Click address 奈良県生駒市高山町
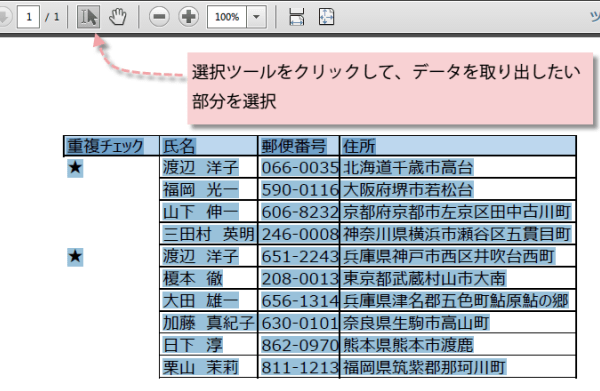The image size is (600, 391). [x=416, y=323]
